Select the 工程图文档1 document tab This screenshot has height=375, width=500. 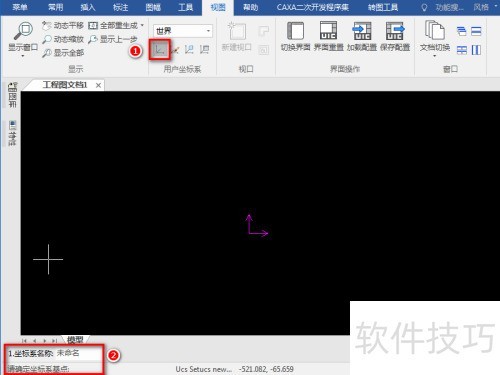click(x=65, y=85)
